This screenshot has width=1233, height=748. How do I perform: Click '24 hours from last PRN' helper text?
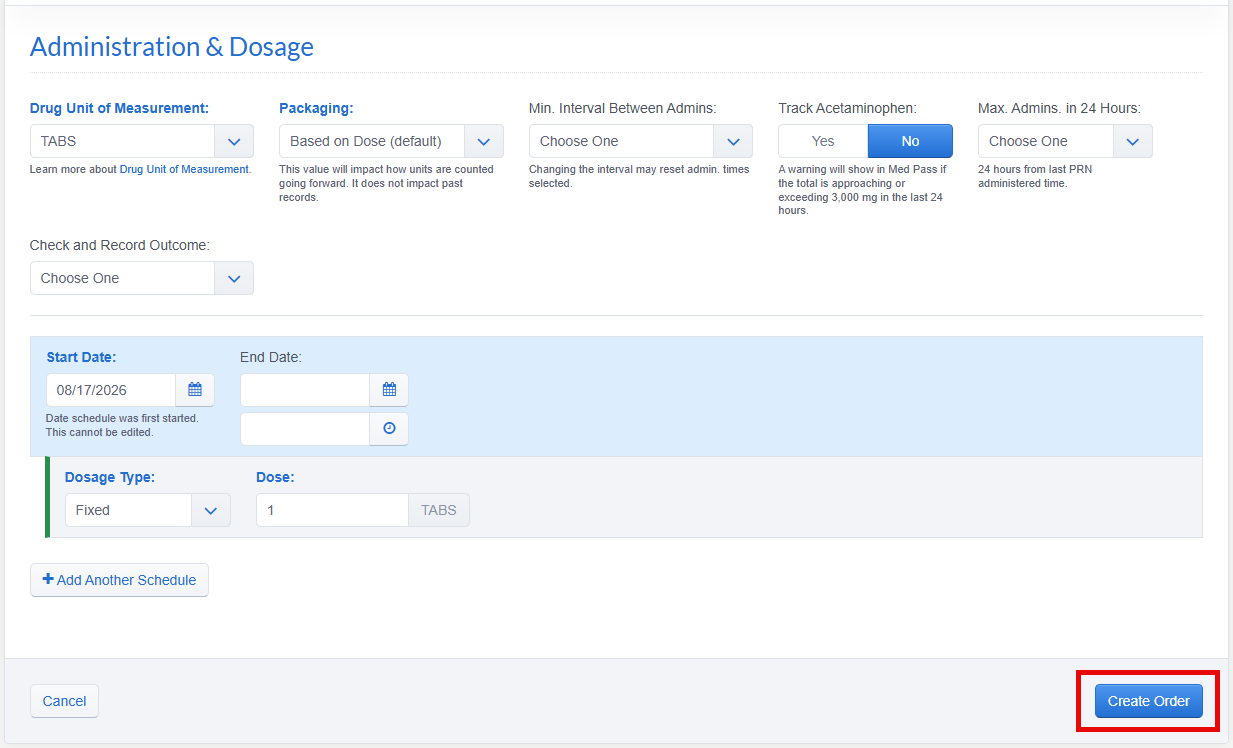tap(1035, 176)
